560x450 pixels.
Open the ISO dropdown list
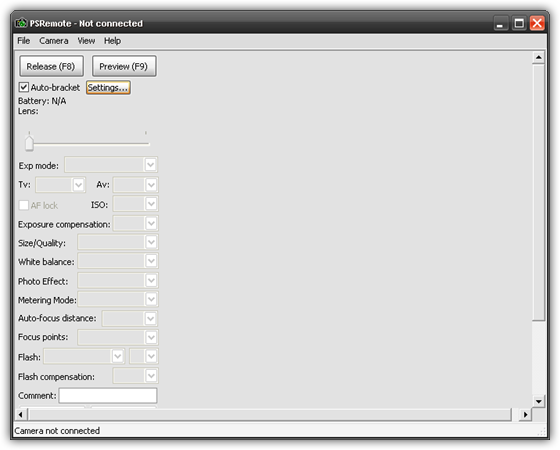coord(151,204)
